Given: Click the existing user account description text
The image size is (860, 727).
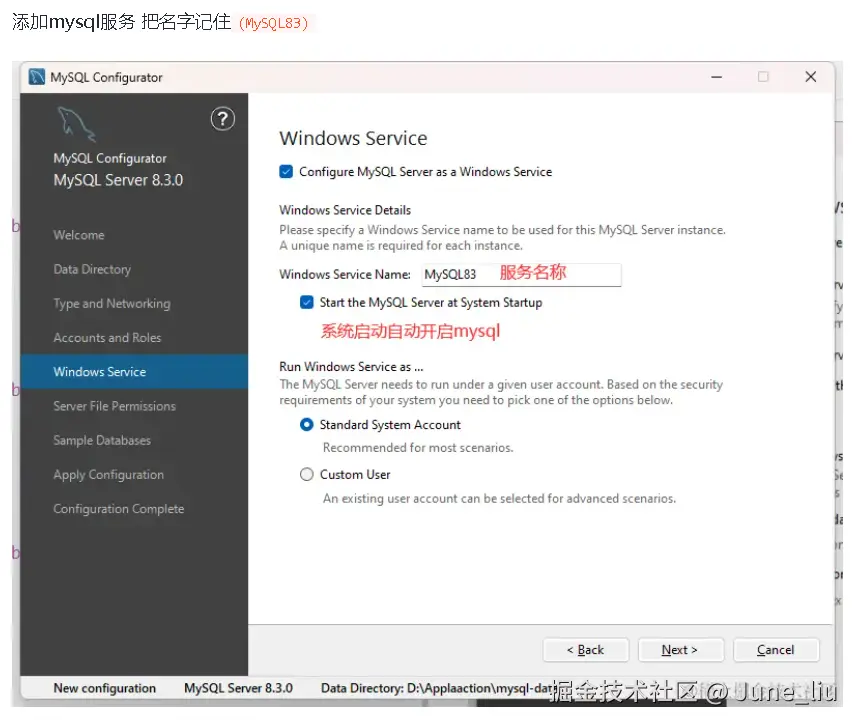Looking at the screenshot, I should pyautogui.click(x=499, y=498).
